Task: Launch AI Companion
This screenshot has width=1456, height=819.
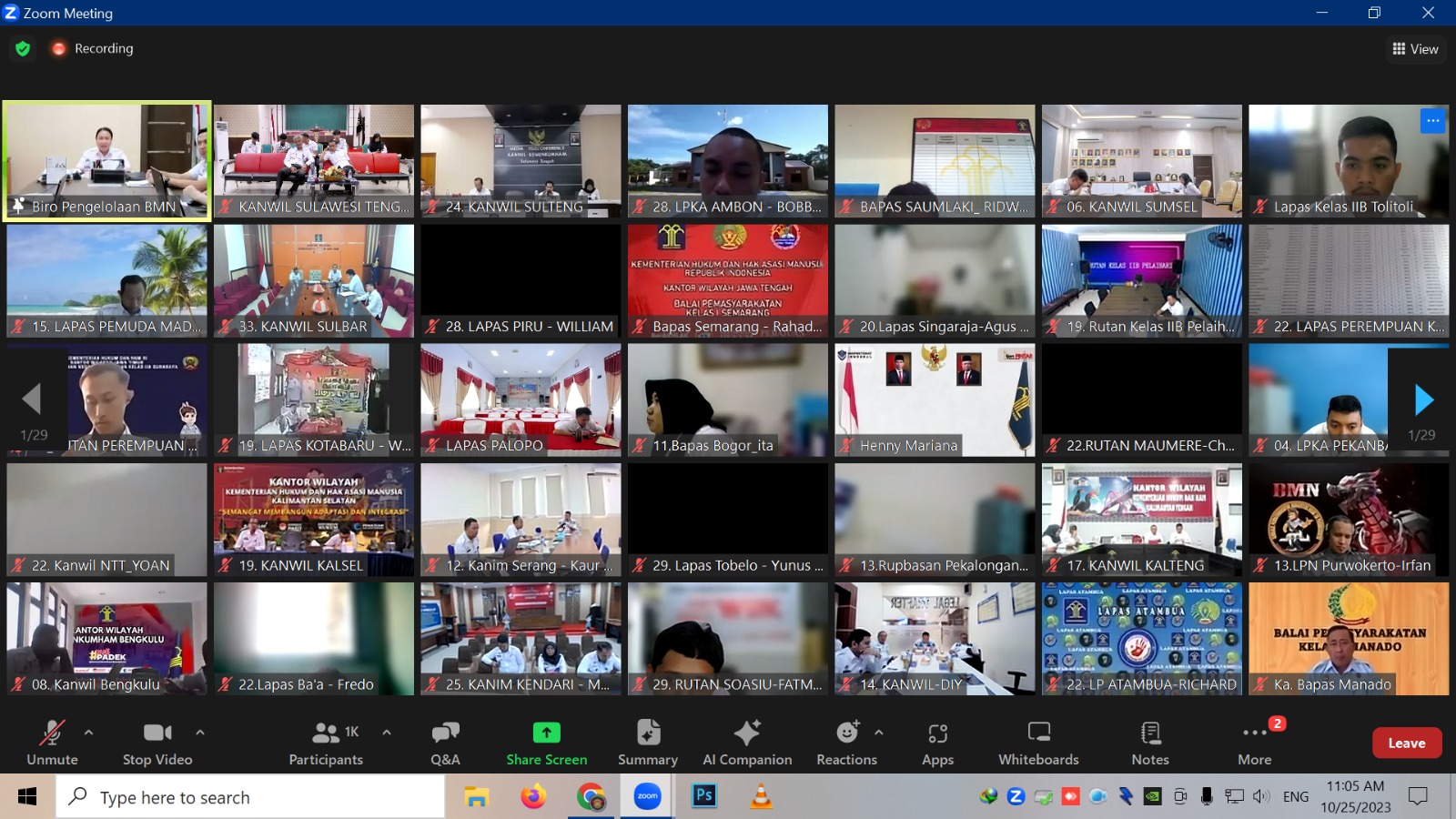Action: (747, 743)
